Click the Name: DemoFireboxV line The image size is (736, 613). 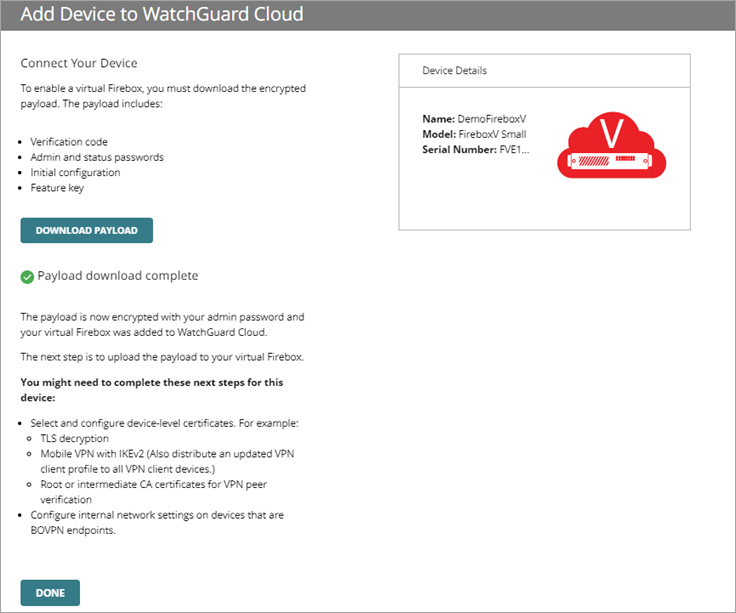coord(474,119)
